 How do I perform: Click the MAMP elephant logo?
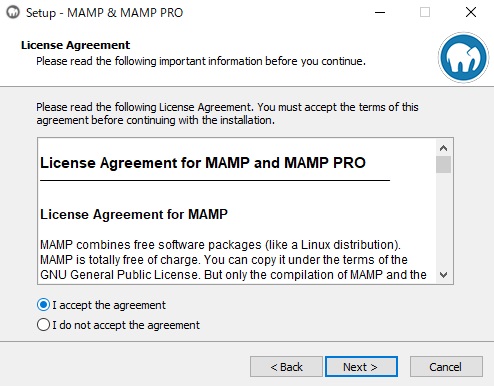[x=463, y=57]
